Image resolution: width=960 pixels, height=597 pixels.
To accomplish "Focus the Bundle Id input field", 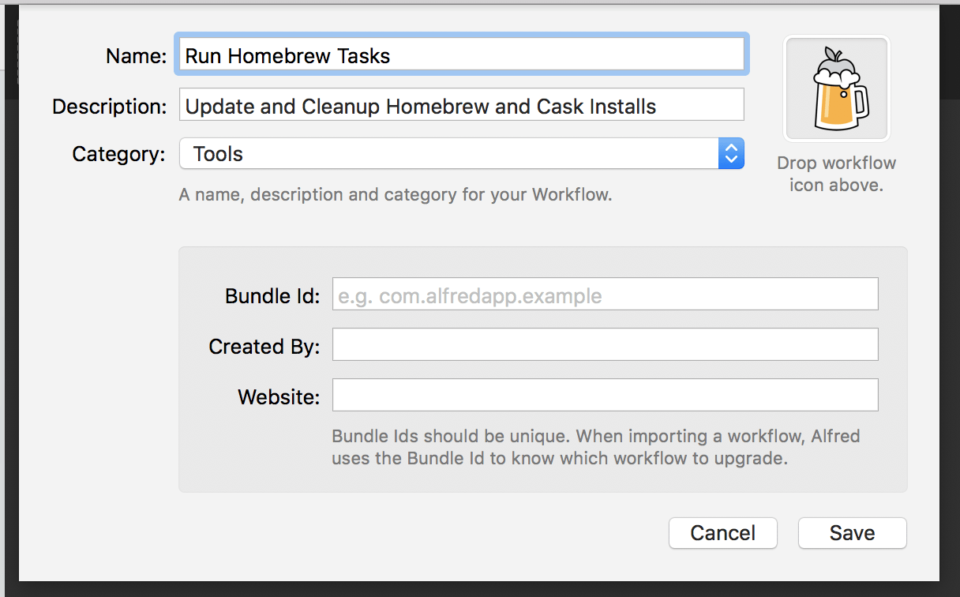I will tap(605, 295).
